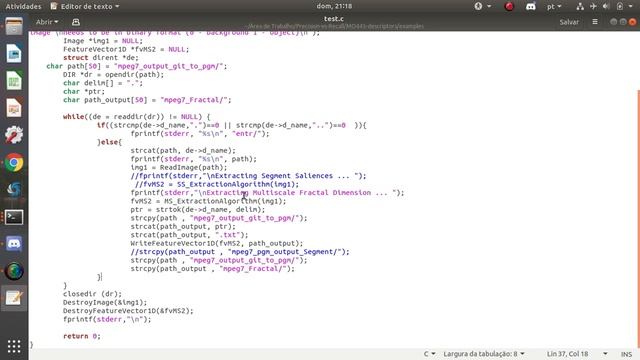
Task: Launch LibreOffice Writer from the dock
Action: (14, 54)
